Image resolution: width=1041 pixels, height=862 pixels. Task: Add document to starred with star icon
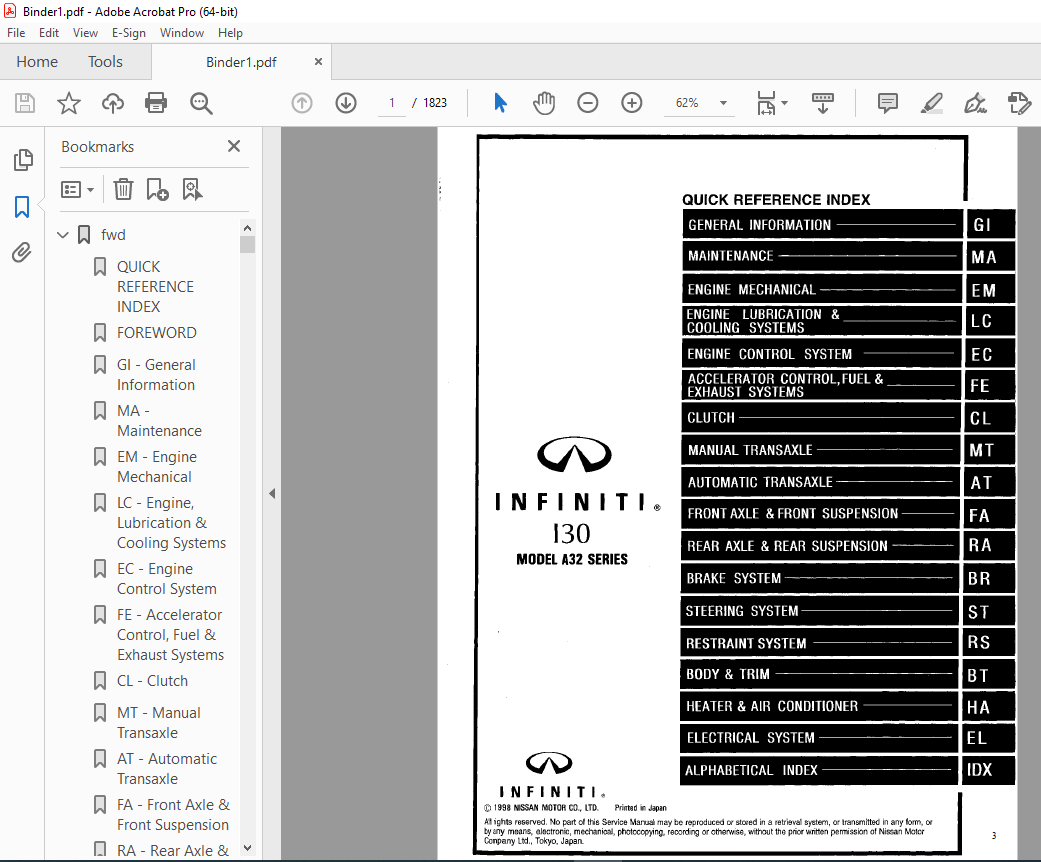68,103
